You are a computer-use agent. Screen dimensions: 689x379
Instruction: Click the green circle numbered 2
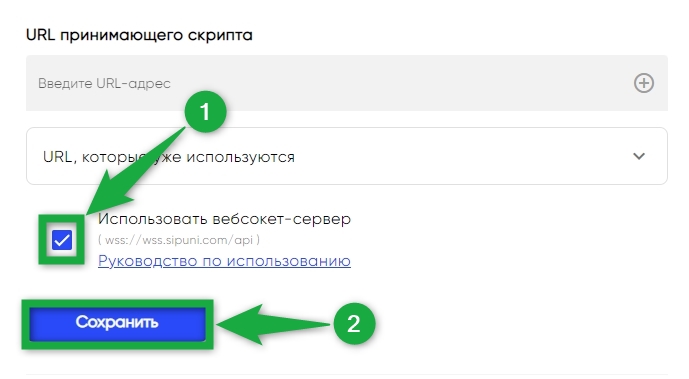point(354,324)
